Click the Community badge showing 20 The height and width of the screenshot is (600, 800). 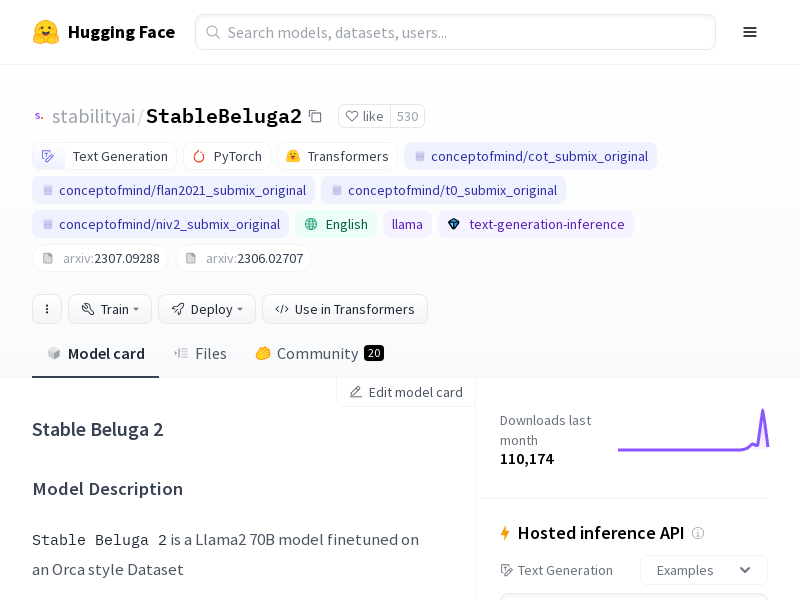(374, 353)
